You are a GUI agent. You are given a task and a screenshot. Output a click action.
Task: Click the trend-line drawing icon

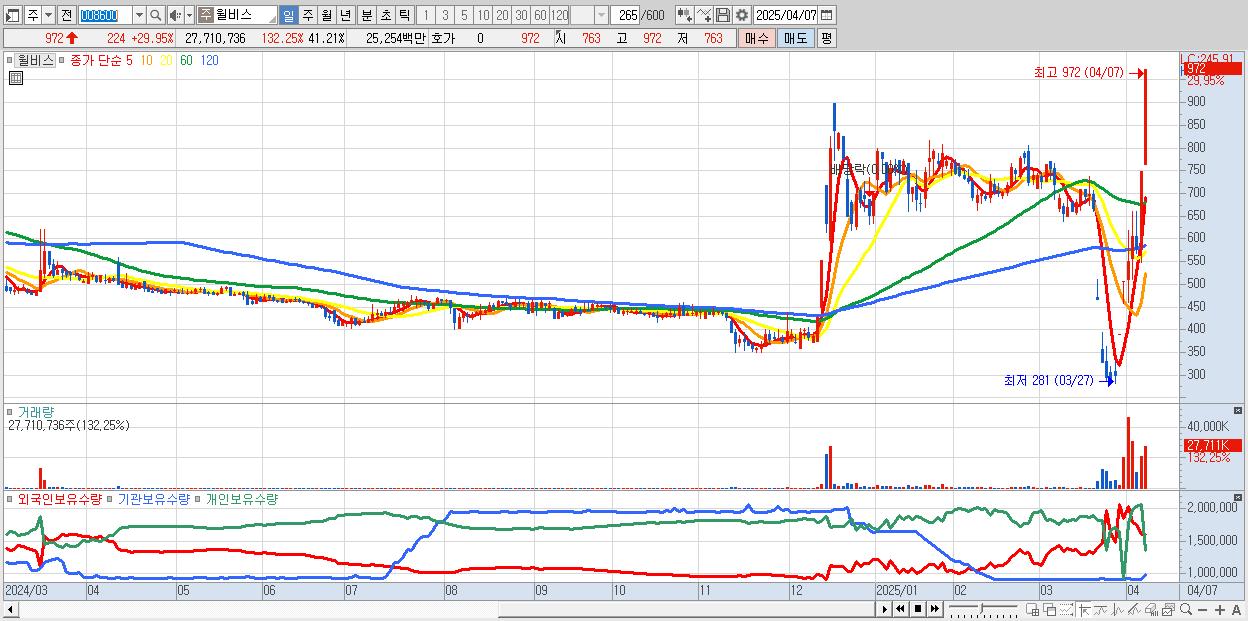pyautogui.click(x=1101, y=610)
